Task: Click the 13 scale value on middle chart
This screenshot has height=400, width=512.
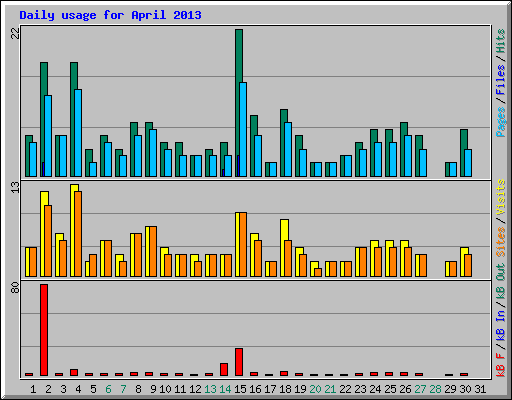Action: tap(16, 187)
